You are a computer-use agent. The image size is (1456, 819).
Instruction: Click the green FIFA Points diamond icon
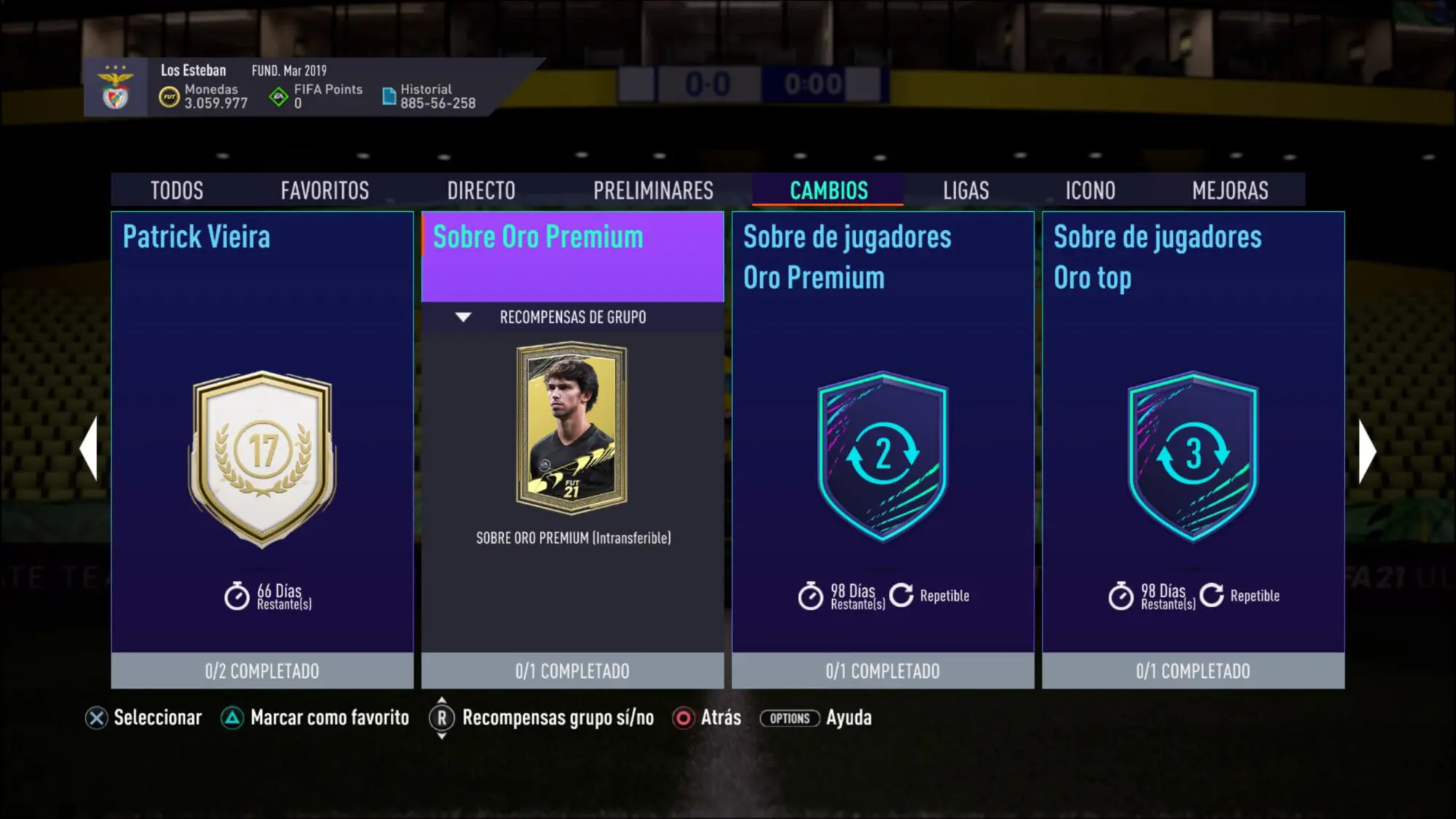tap(279, 97)
